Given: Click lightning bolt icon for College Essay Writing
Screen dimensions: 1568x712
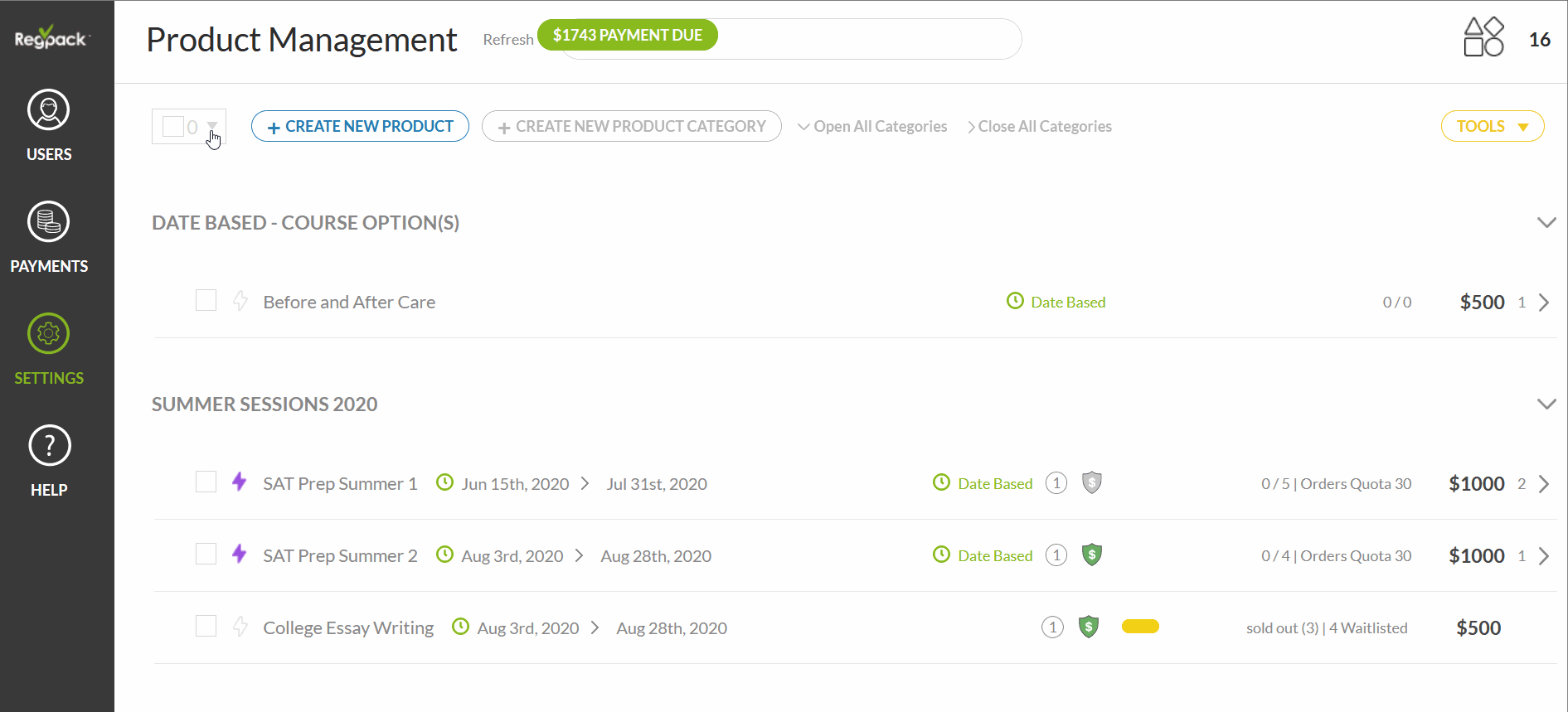Looking at the screenshot, I should [x=240, y=627].
